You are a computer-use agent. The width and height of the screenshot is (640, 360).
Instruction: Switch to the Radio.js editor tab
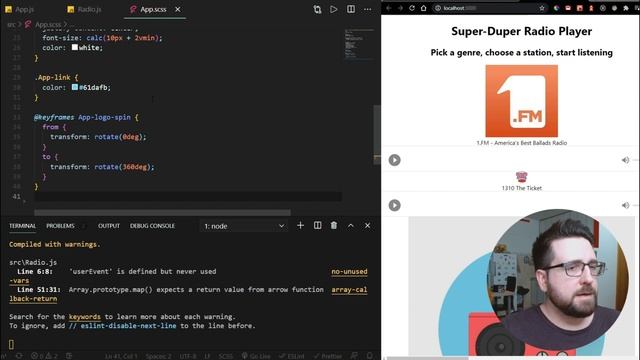84,9
